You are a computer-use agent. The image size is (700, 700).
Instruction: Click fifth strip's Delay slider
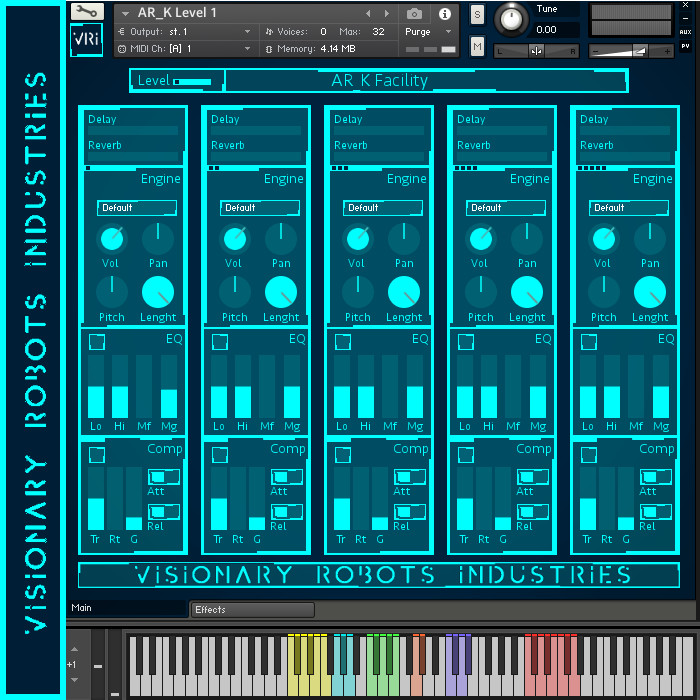pyautogui.click(x=625, y=130)
